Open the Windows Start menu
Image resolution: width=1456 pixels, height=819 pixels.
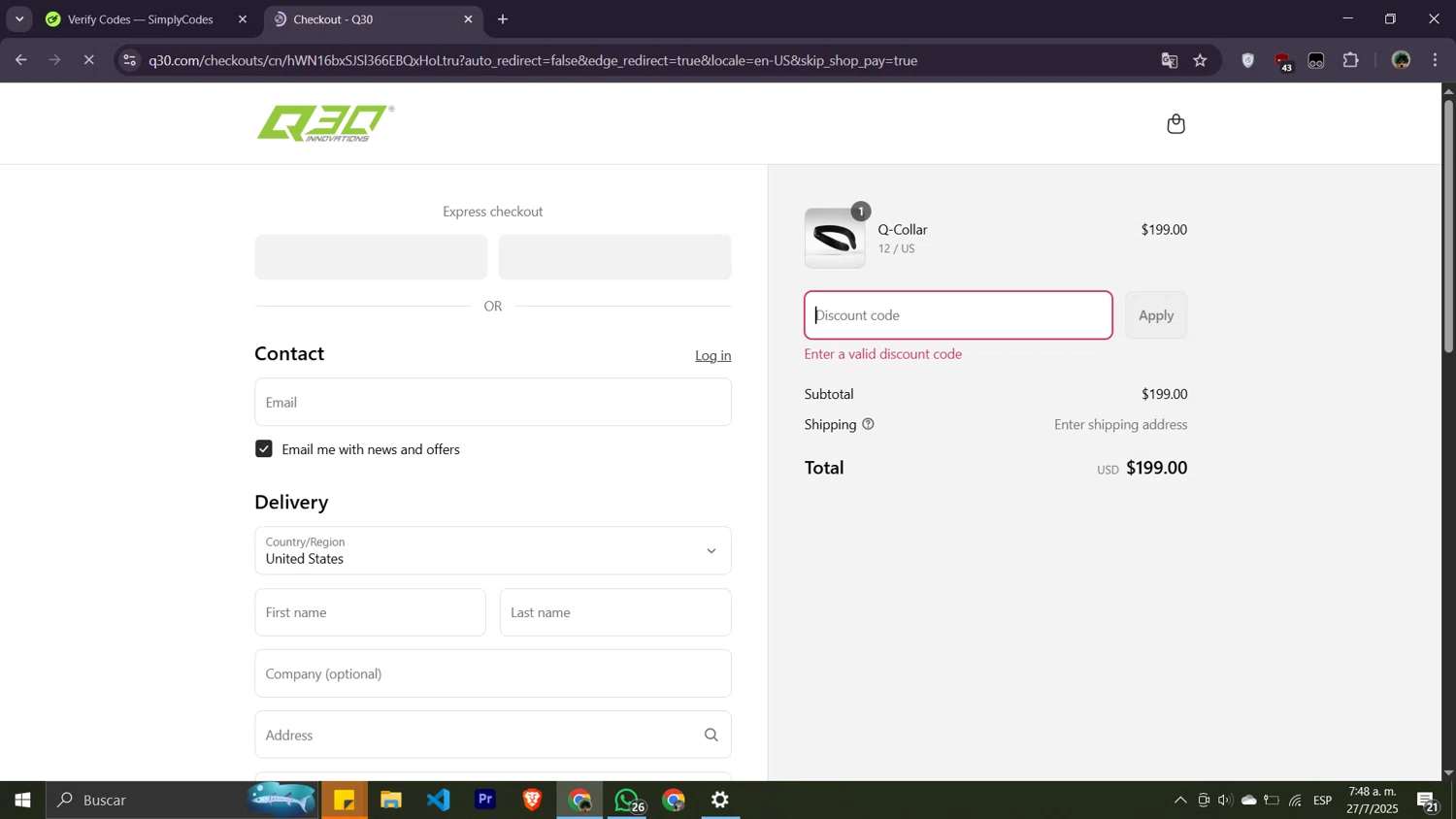22,801
